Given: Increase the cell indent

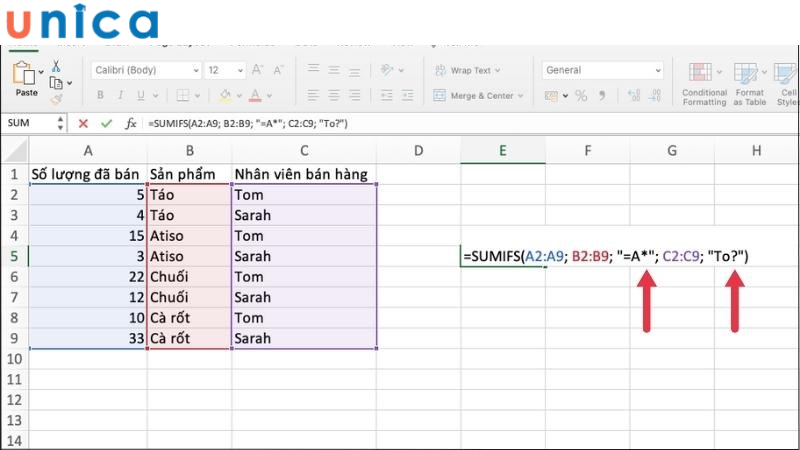Looking at the screenshot, I should click(407, 95).
